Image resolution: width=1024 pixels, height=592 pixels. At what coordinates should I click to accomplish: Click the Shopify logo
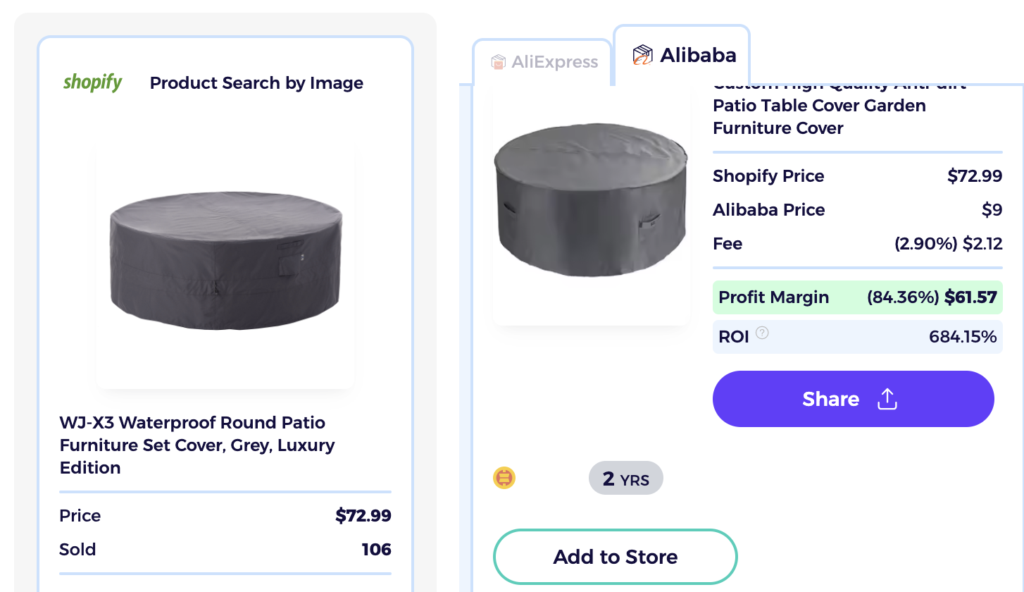pyautogui.click(x=92, y=83)
